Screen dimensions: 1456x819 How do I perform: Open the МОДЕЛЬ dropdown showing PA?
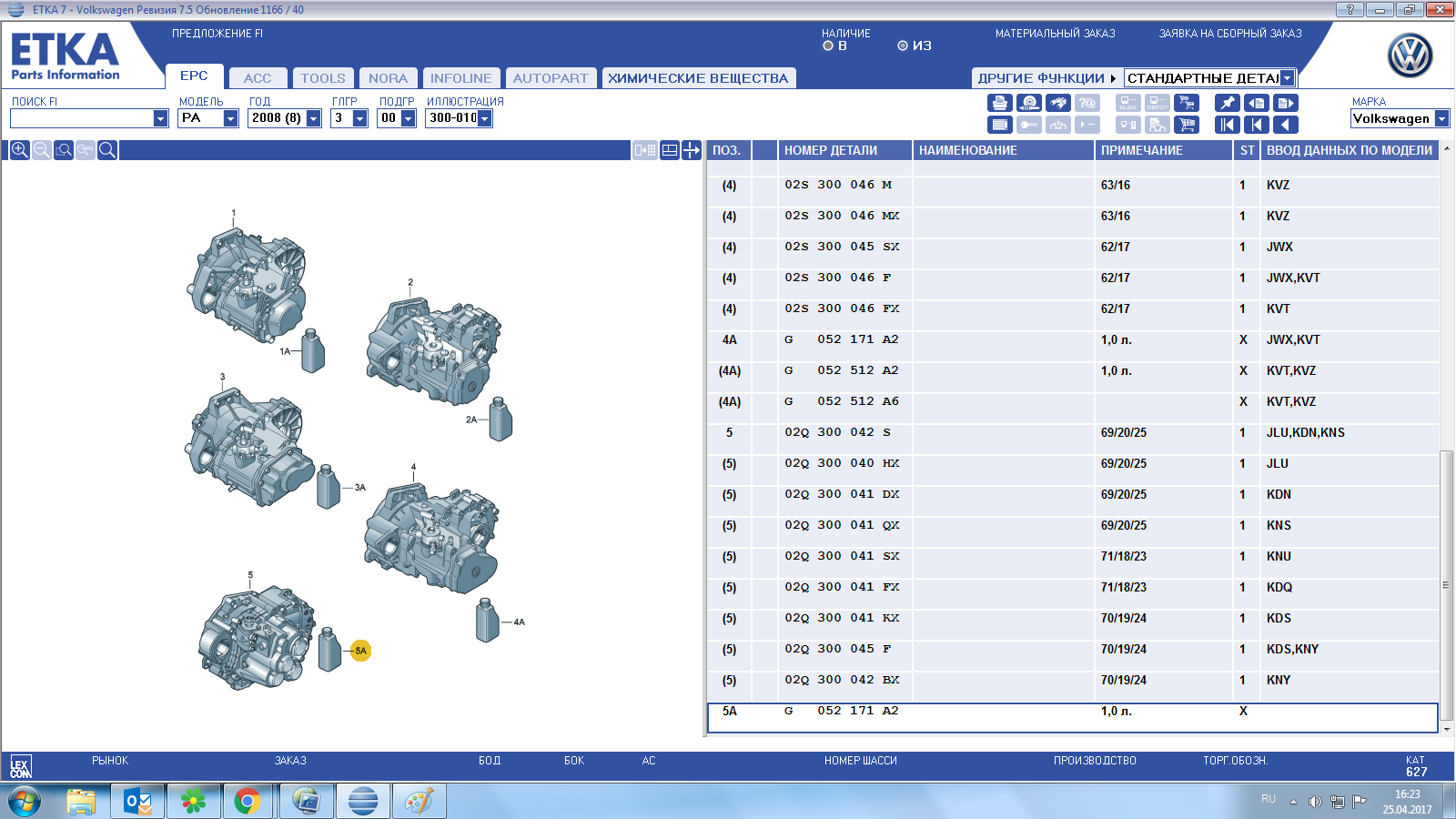(x=231, y=118)
